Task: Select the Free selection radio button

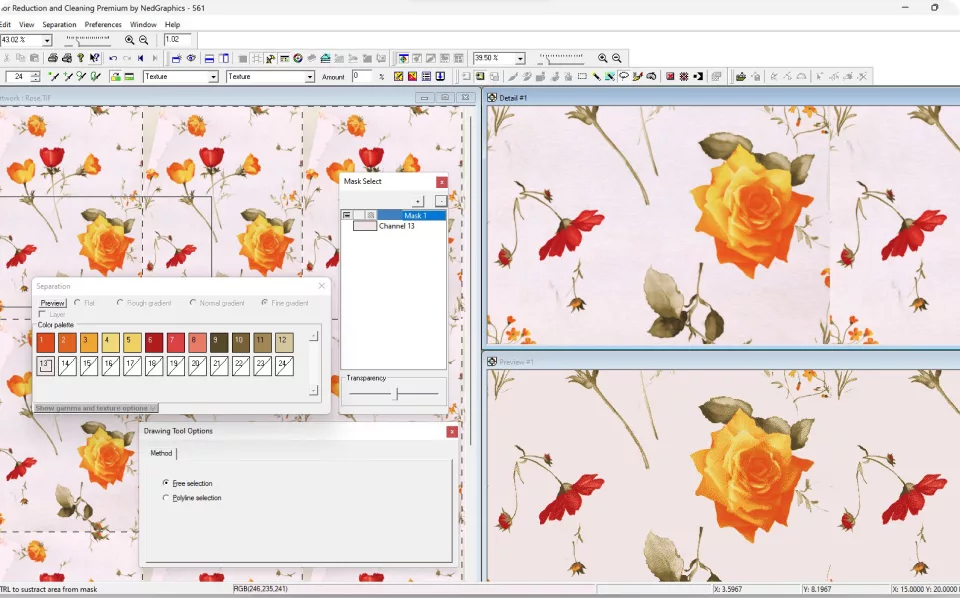Action: 166,483
